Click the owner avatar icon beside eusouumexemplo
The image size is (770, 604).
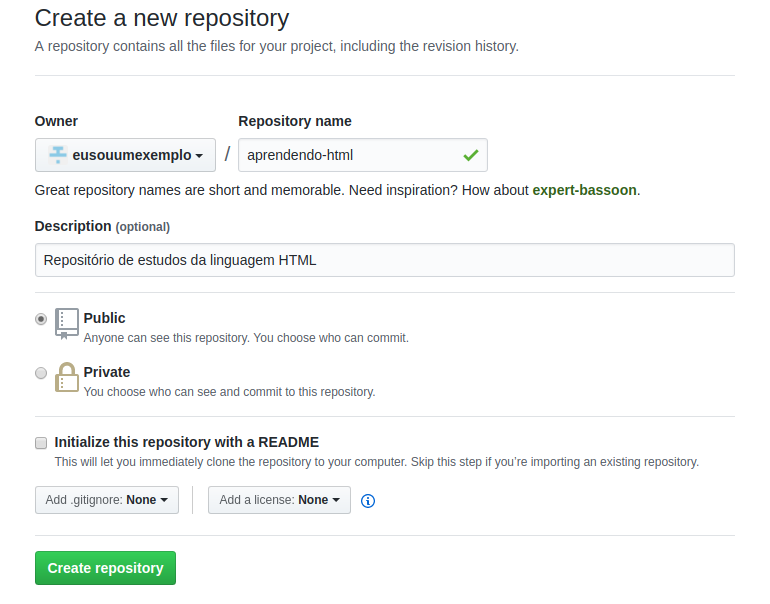click(58, 155)
